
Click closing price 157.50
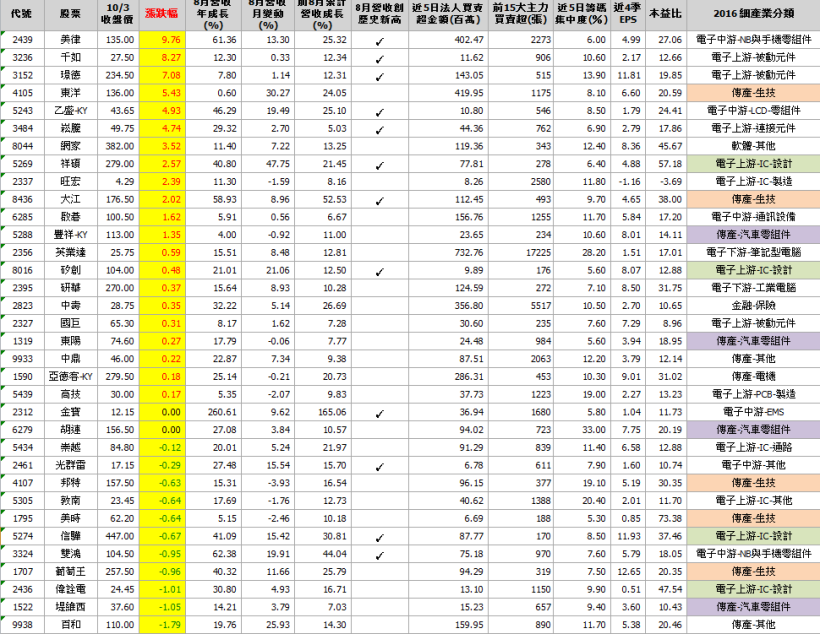pyautogui.click(x=120, y=483)
